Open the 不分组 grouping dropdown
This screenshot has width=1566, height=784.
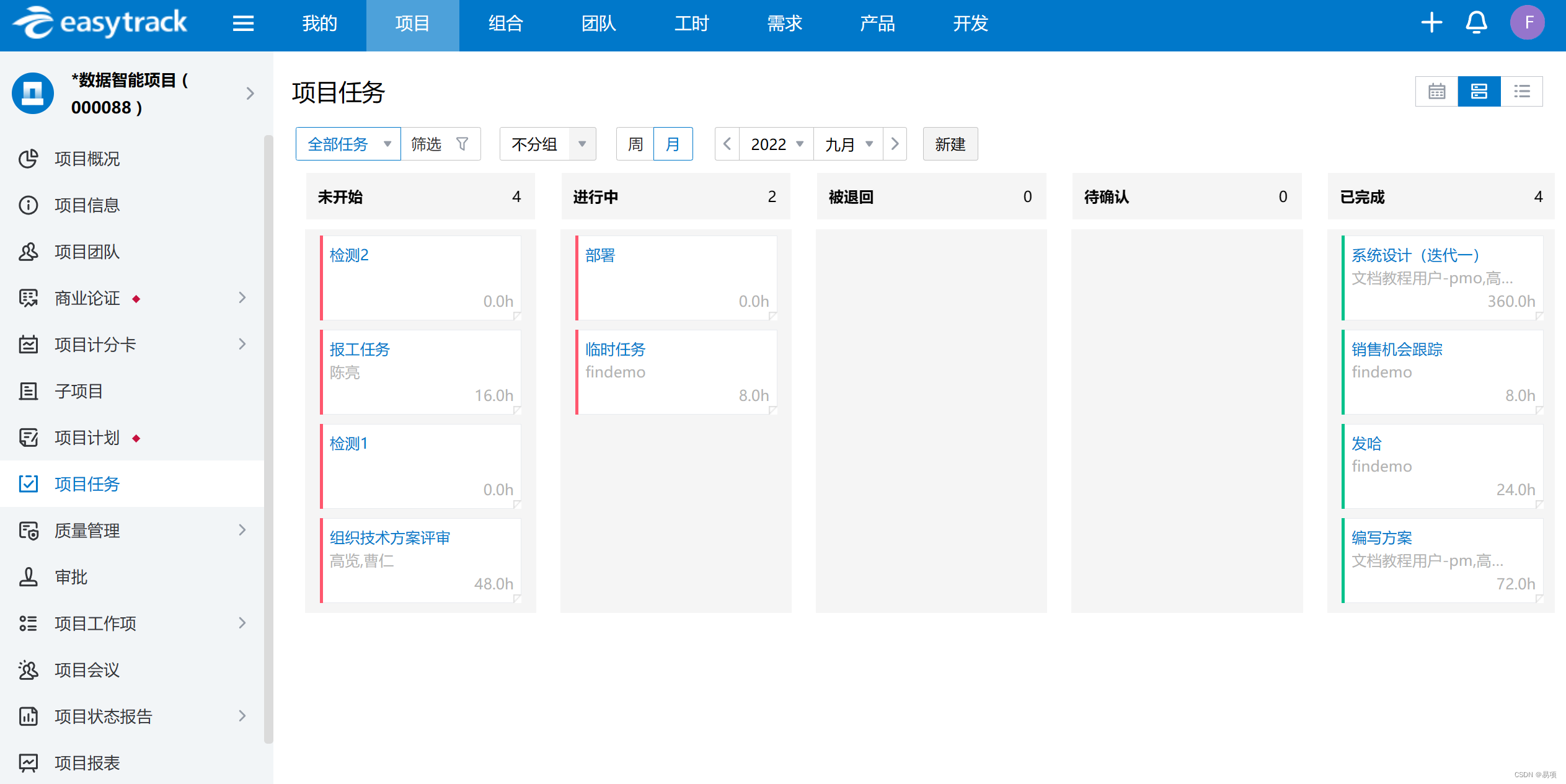pyautogui.click(x=548, y=144)
